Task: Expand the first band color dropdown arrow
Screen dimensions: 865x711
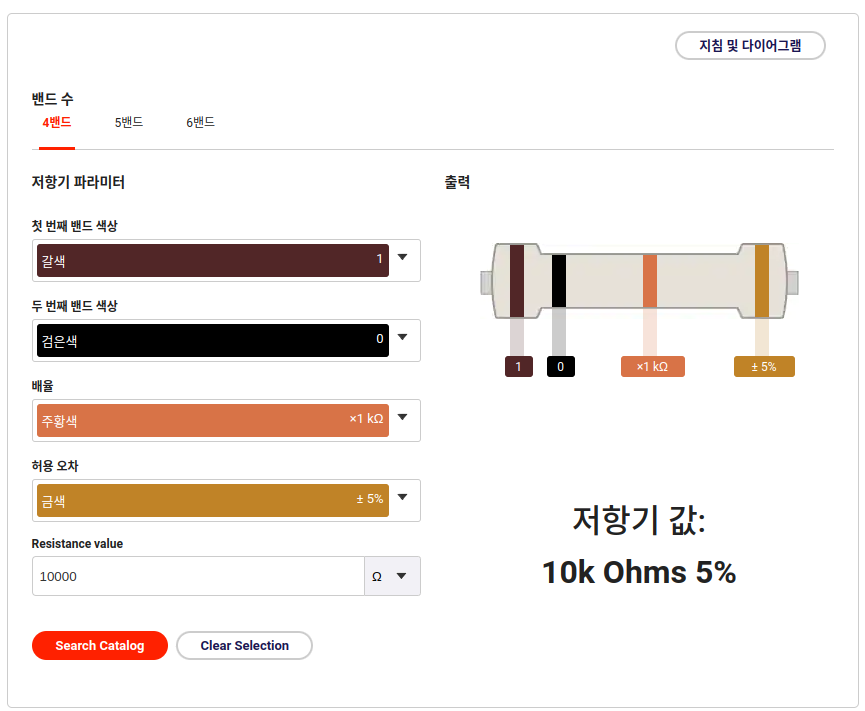Action: 403,257
